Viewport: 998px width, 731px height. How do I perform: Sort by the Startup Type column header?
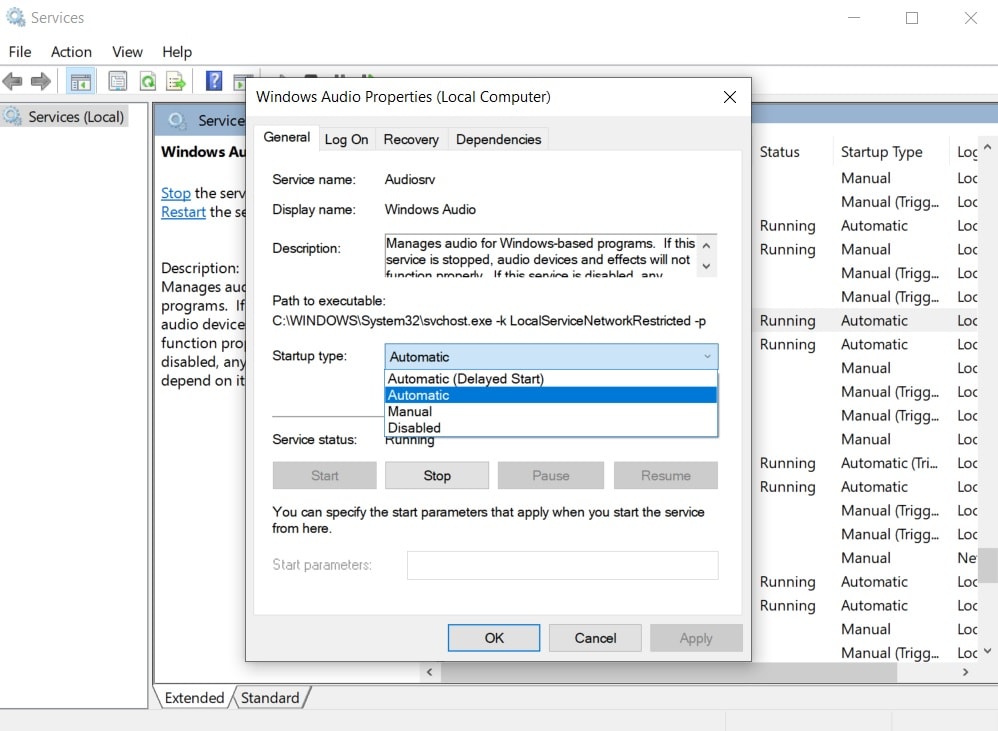881,152
